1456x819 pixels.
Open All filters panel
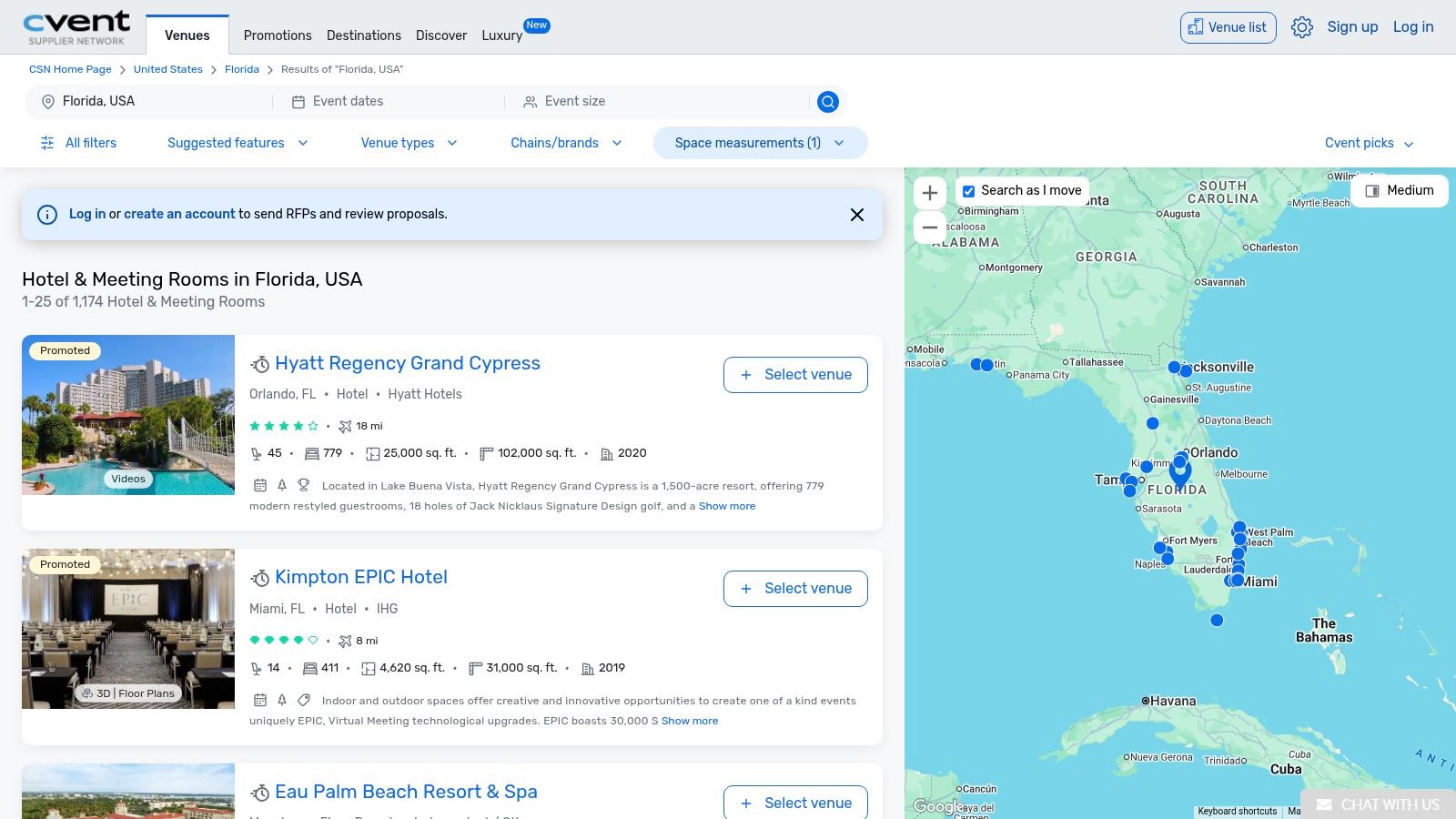pos(79,143)
